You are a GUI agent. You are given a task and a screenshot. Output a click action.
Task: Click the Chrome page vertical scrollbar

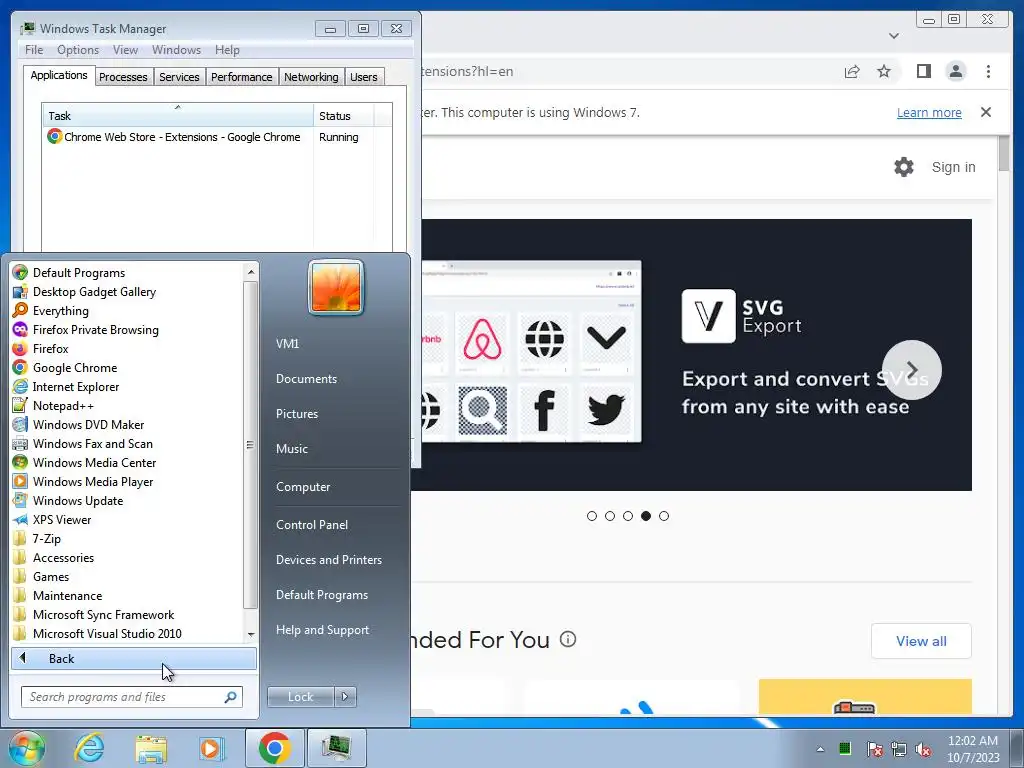click(x=1004, y=153)
